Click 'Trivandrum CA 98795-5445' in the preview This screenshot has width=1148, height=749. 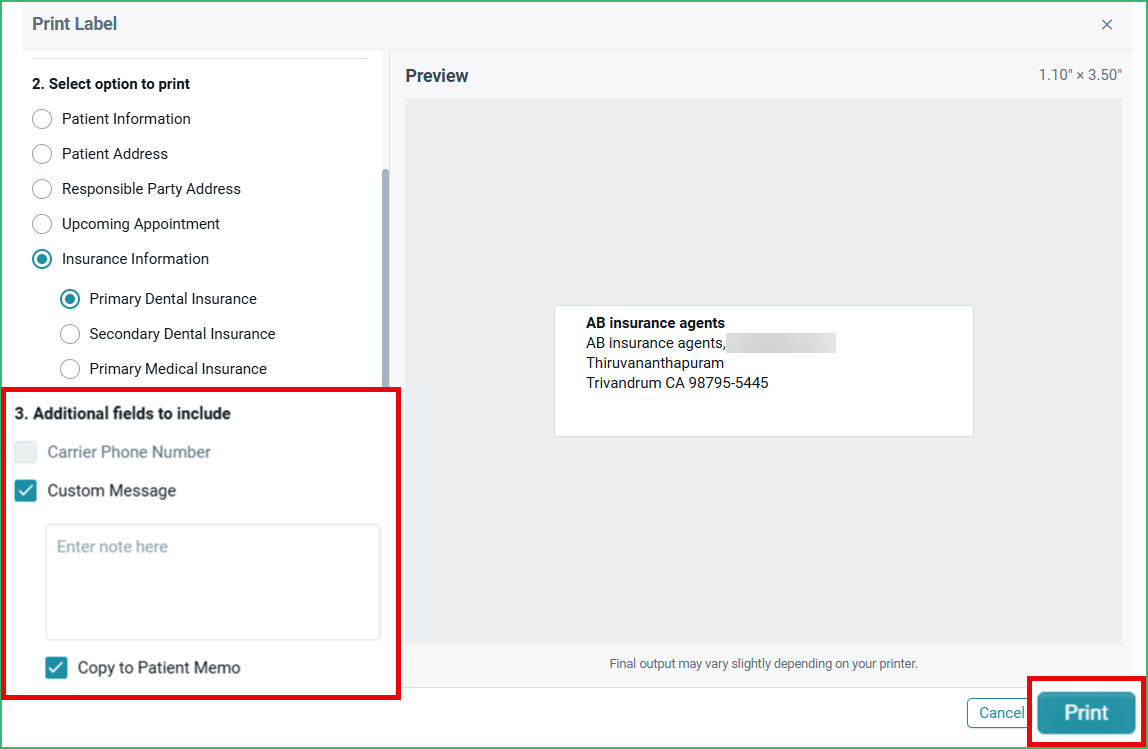tap(677, 383)
